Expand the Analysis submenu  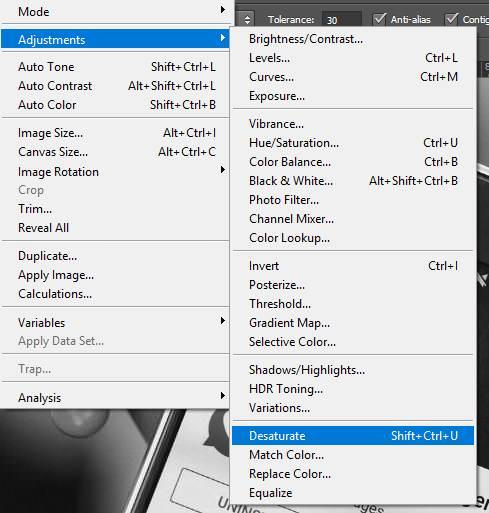click(x=115, y=397)
